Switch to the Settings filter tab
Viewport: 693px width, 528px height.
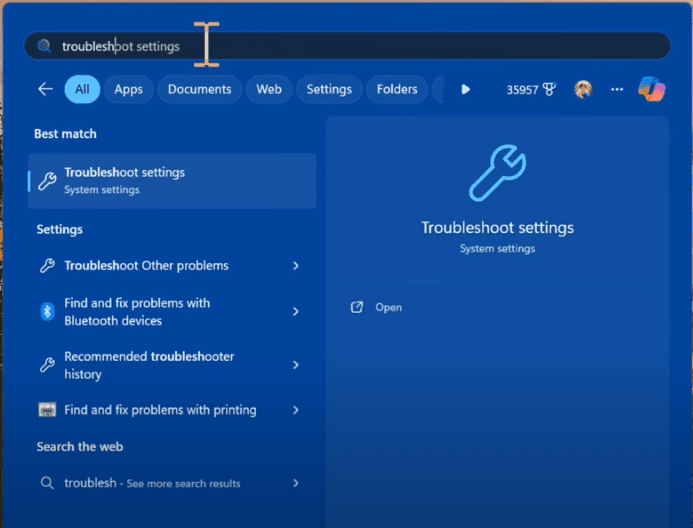(329, 89)
